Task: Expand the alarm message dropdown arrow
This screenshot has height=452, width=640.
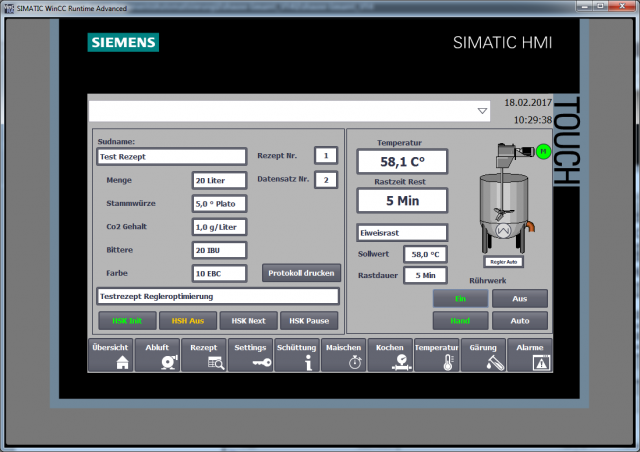Action: 482,111
